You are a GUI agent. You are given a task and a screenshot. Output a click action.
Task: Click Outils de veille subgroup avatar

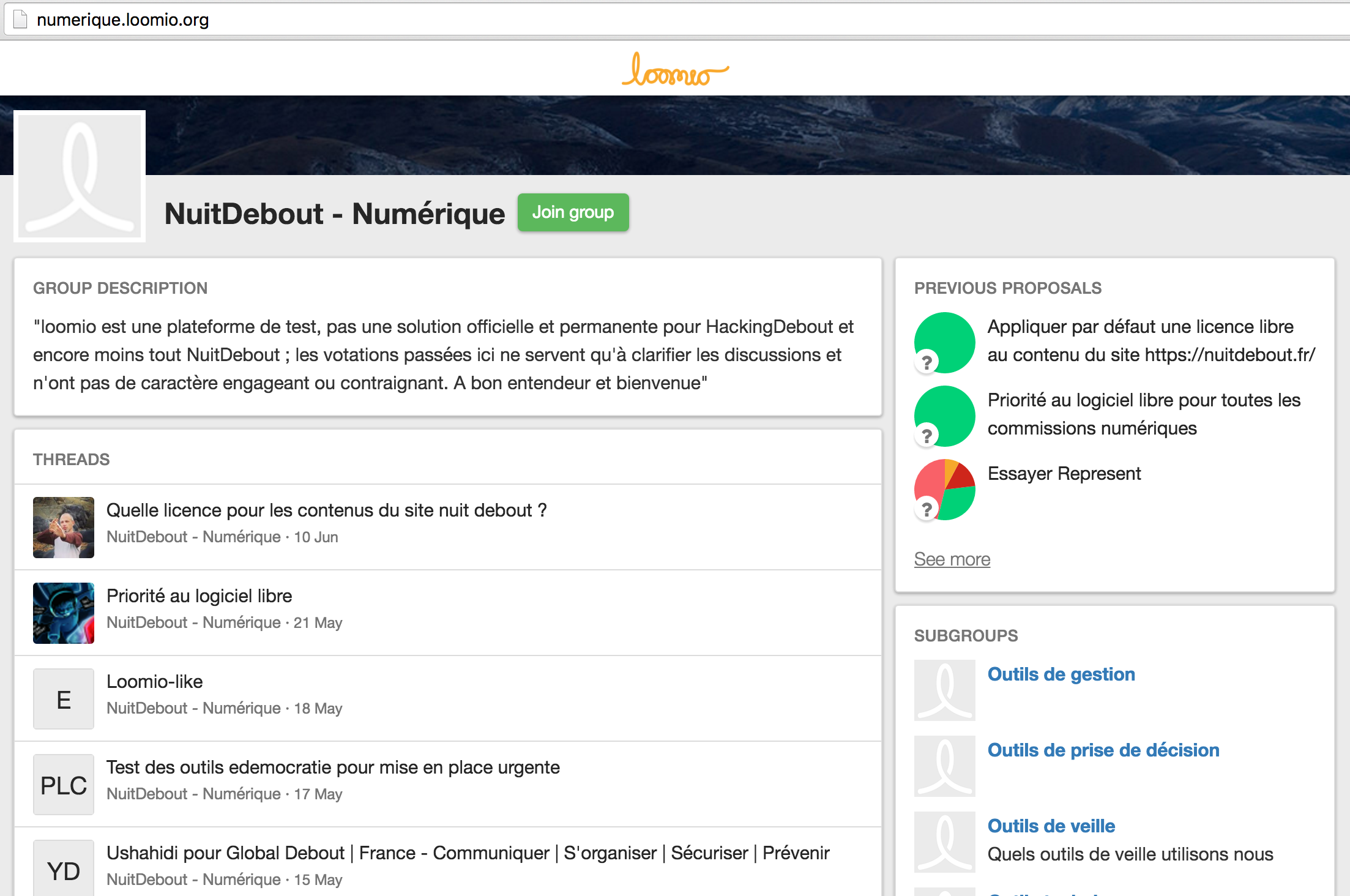(944, 842)
